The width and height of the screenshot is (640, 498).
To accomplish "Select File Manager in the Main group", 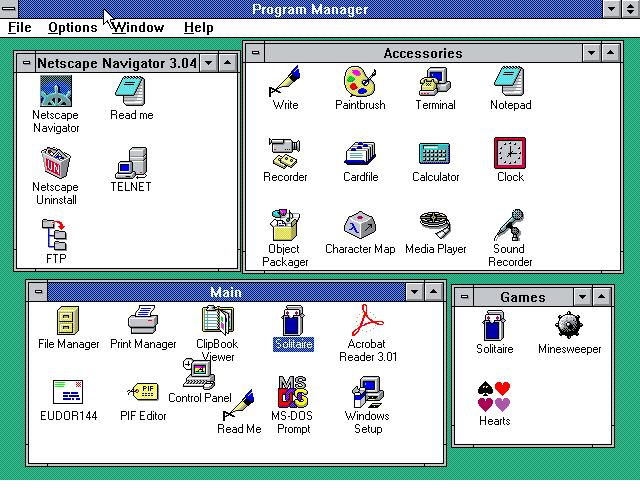I will click(68, 322).
